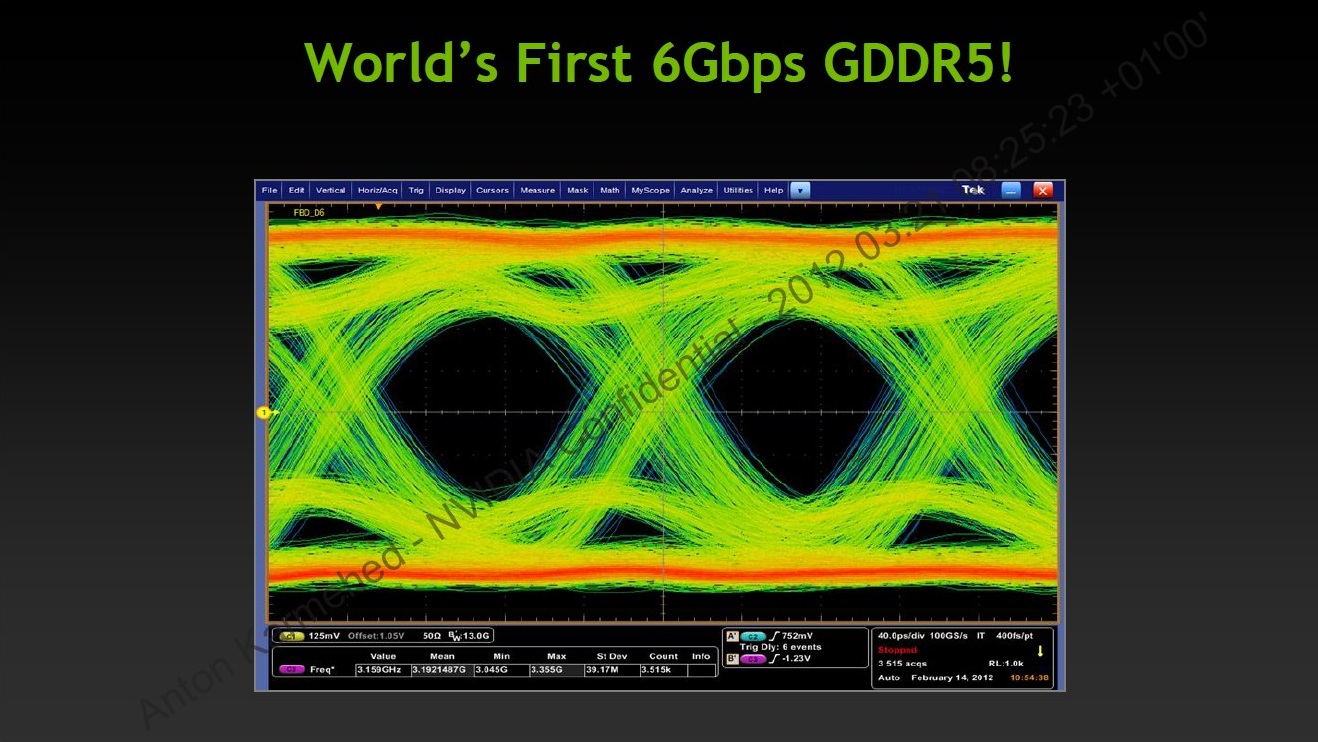Open the Measure menu
This screenshot has width=1318, height=742.
pyautogui.click(x=537, y=190)
